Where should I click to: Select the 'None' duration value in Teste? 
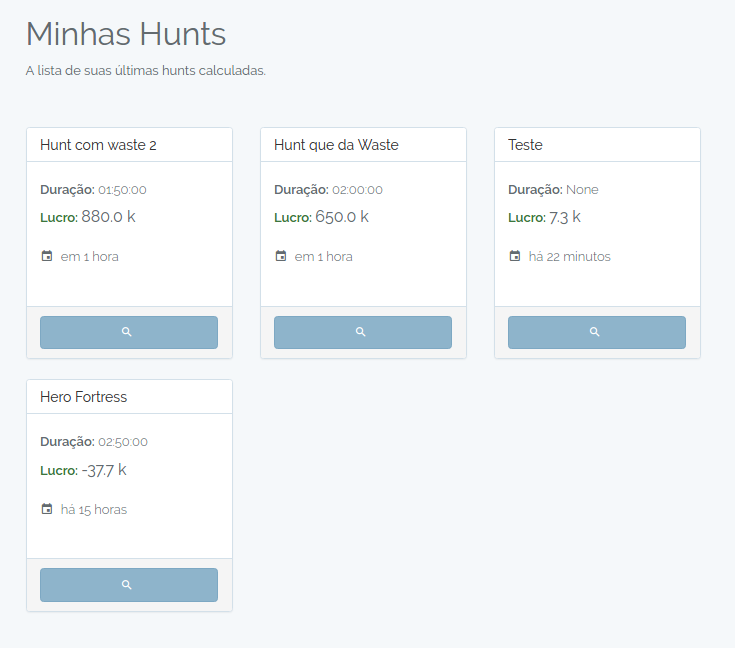tap(582, 190)
